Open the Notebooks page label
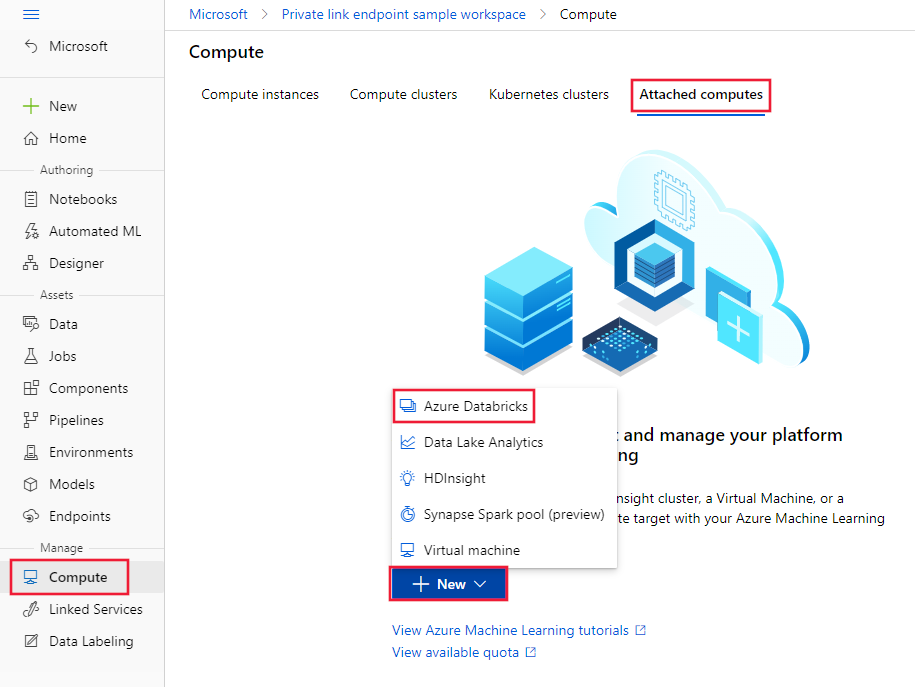Viewport: 915px width, 687px height. 83,199
